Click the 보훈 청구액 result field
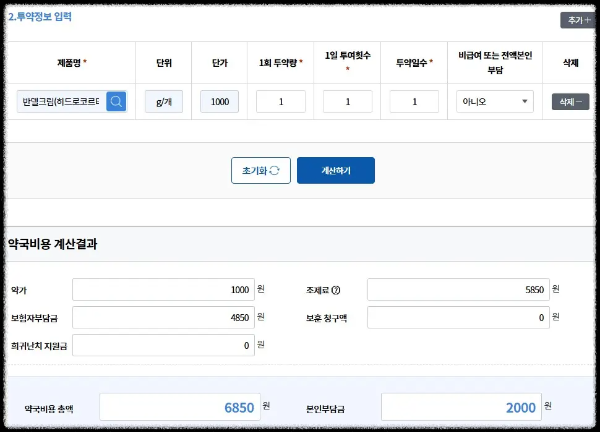The image size is (600, 432). (x=458, y=318)
